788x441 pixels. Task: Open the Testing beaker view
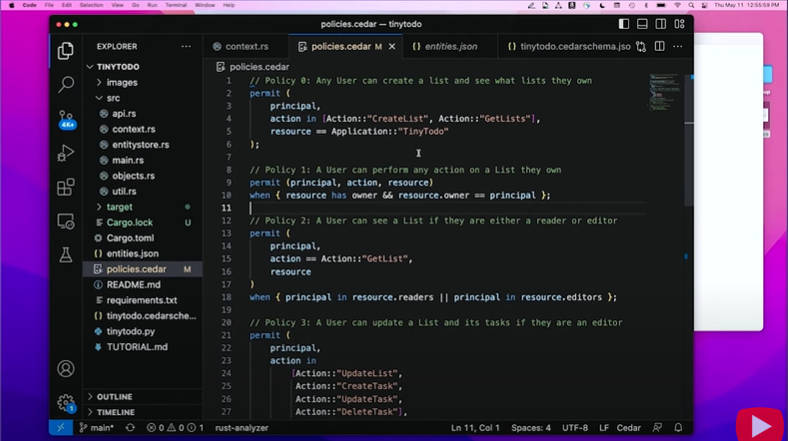(x=65, y=255)
